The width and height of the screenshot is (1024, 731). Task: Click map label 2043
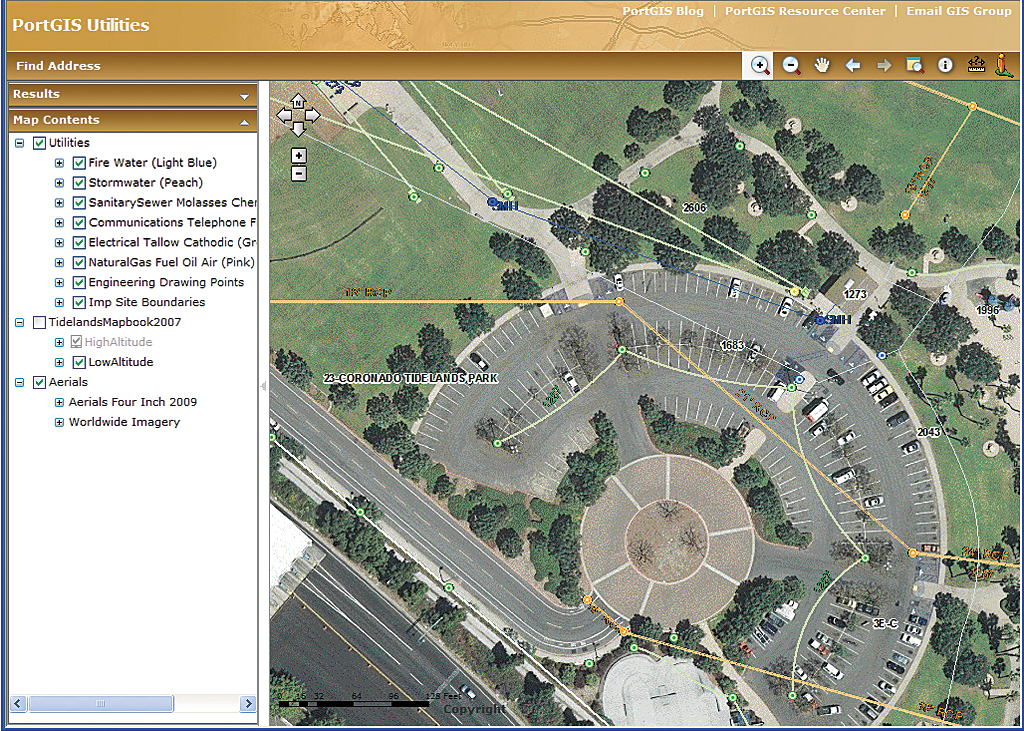[x=929, y=432]
